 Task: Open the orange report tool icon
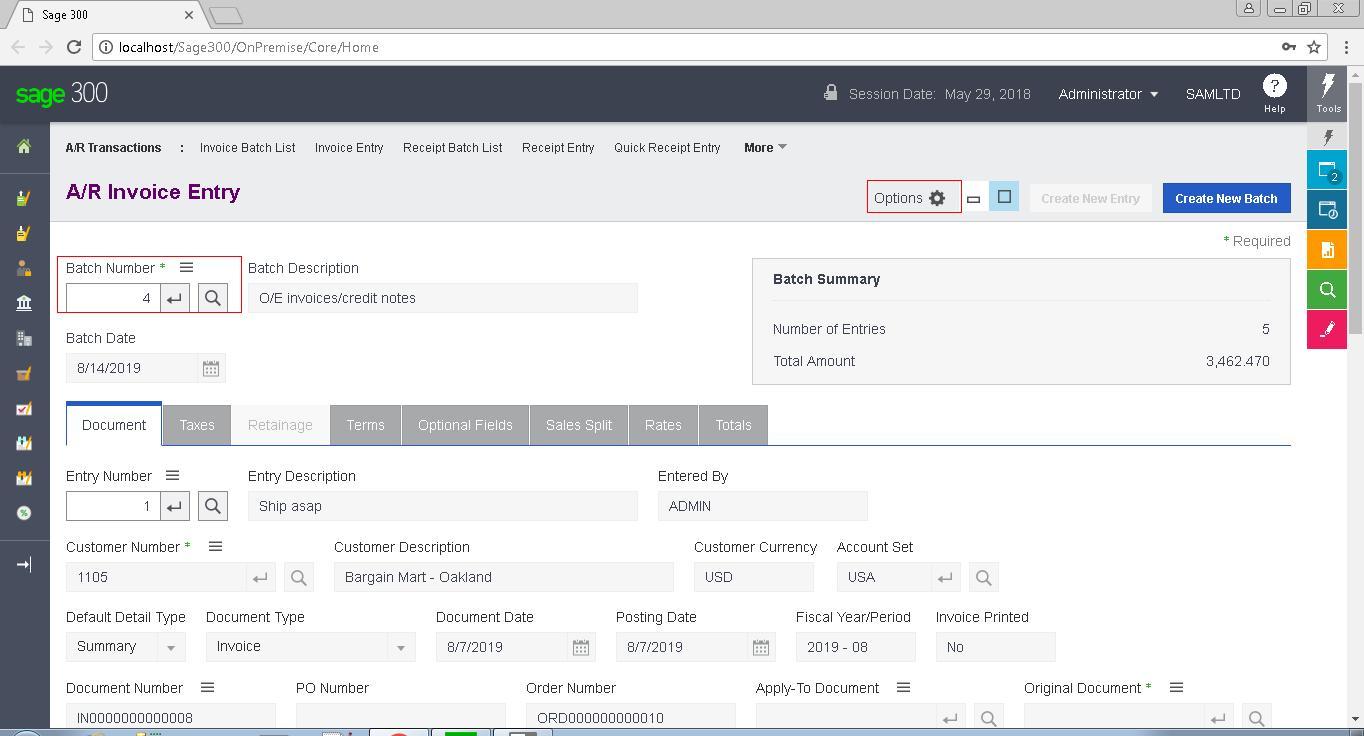click(x=1327, y=250)
